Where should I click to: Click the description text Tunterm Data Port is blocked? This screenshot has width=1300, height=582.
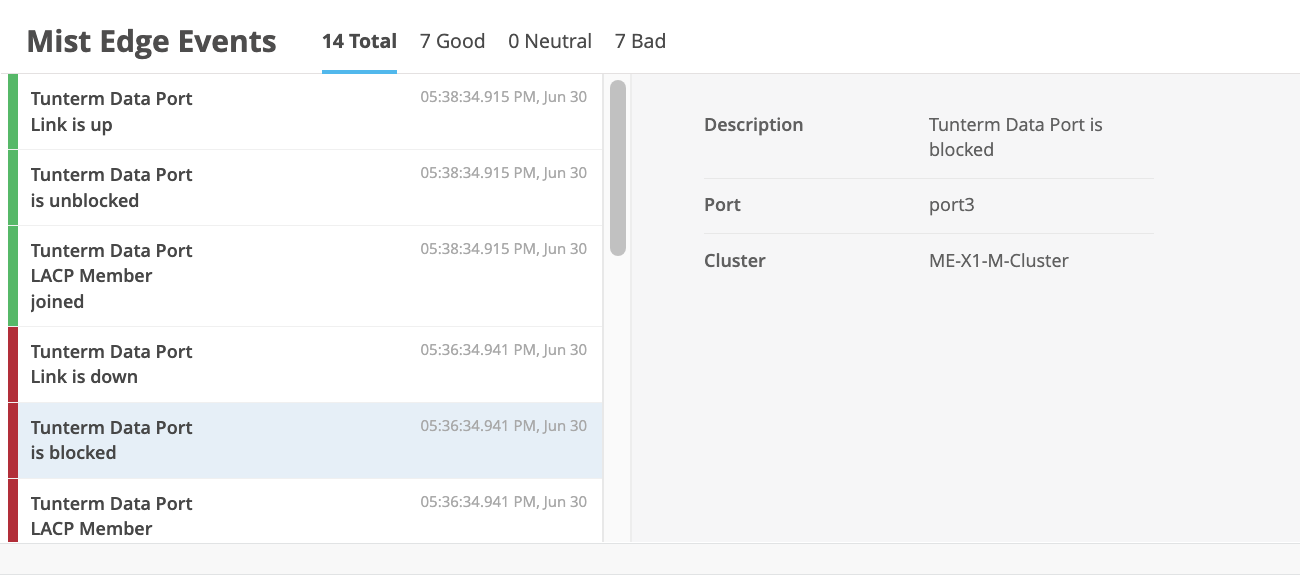tap(1015, 137)
